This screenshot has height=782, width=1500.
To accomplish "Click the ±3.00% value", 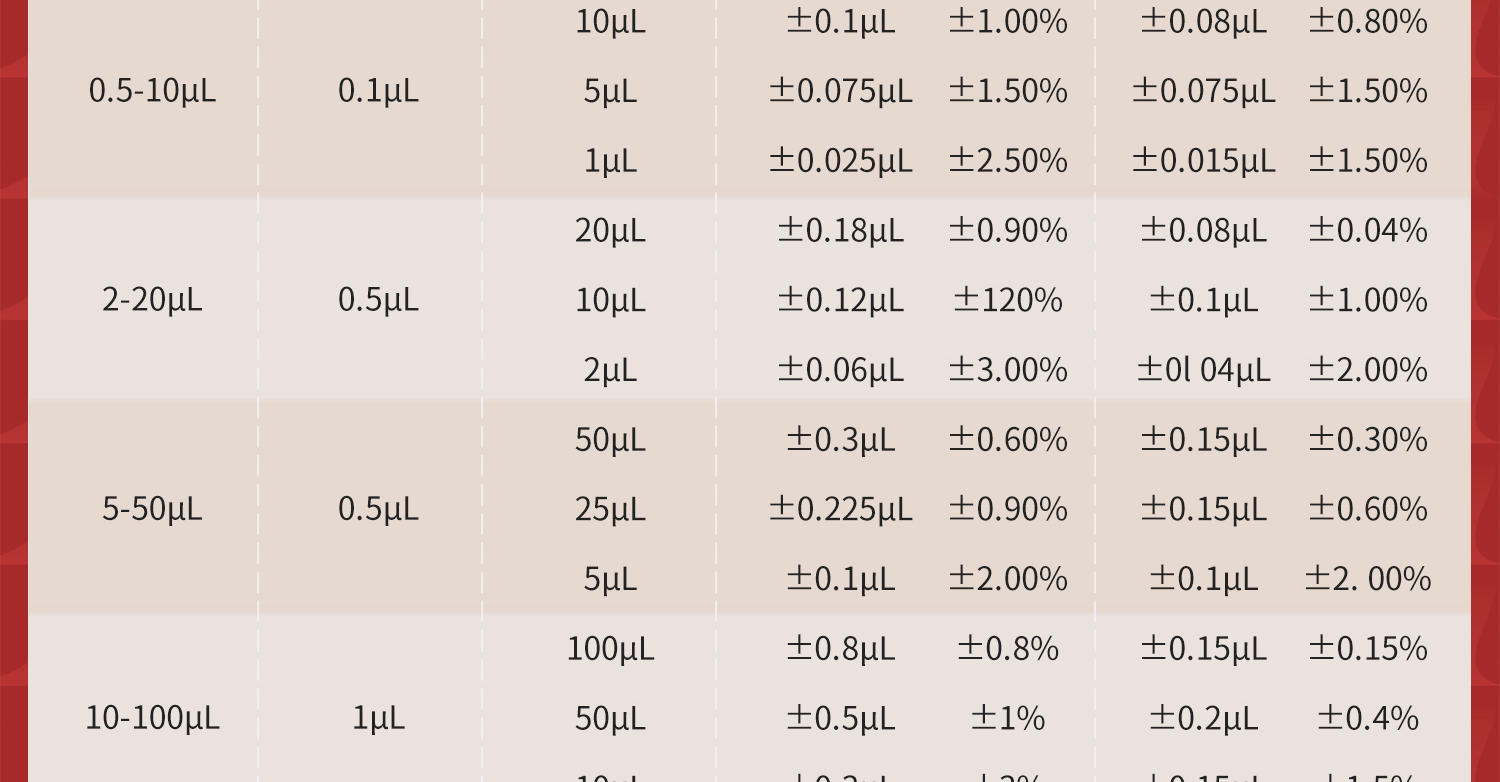I will tap(1008, 370).
